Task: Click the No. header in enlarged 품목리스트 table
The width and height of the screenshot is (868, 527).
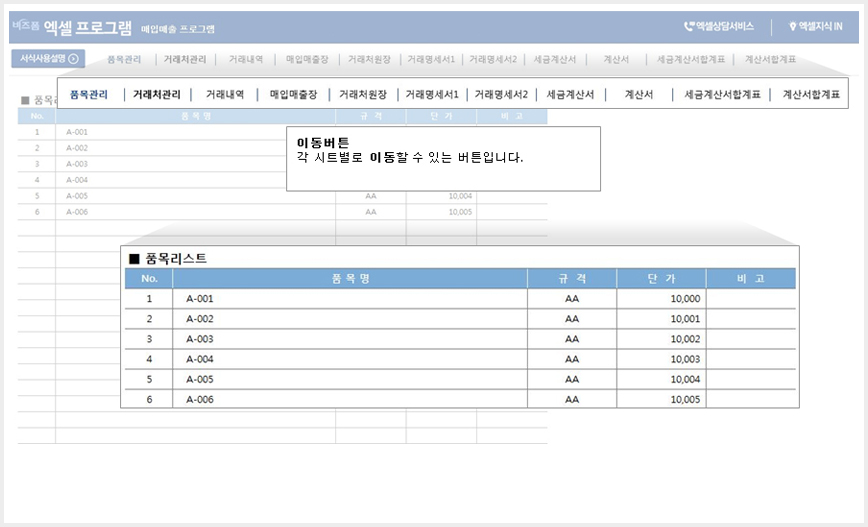Action: pyautogui.click(x=149, y=278)
